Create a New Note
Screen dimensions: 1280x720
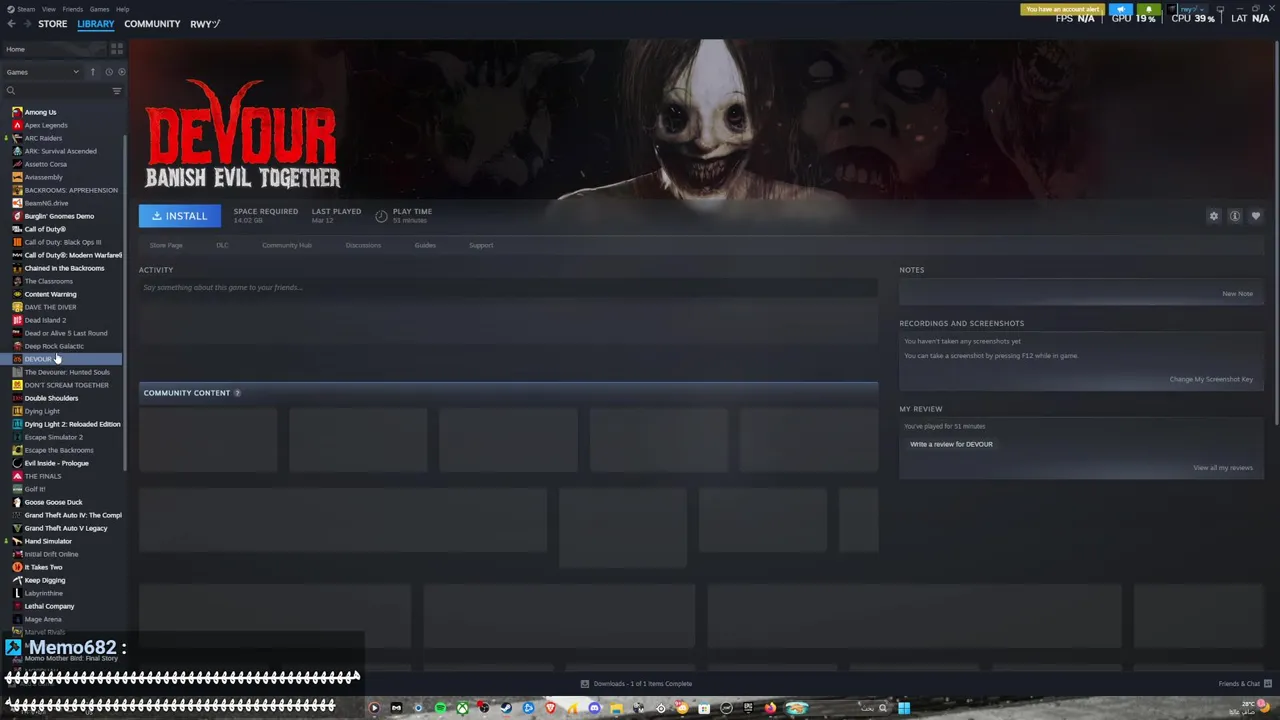pyautogui.click(x=1237, y=294)
